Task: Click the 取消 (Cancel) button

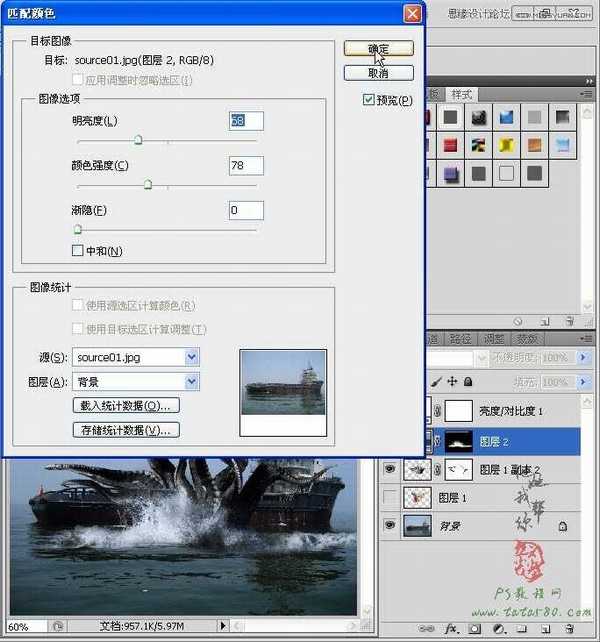Action: [x=378, y=73]
